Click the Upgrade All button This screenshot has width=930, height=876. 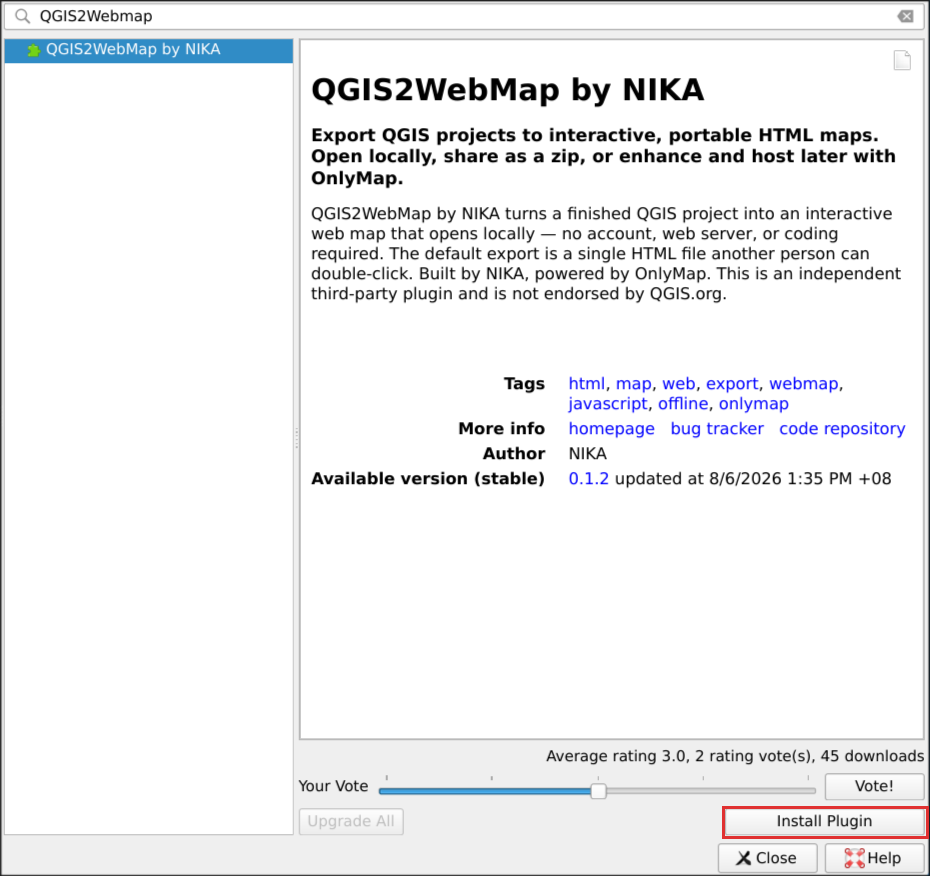(351, 821)
